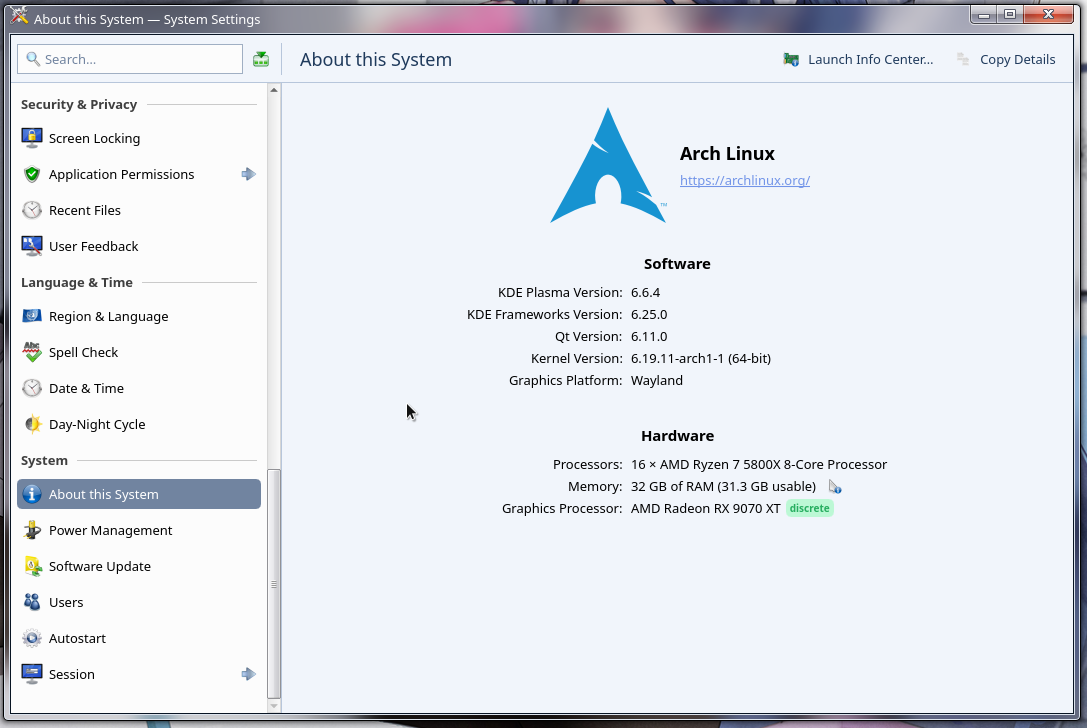The width and height of the screenshot is (1087, 728).
Task: Open Day-Night Cycle settings
Action: 139,424
